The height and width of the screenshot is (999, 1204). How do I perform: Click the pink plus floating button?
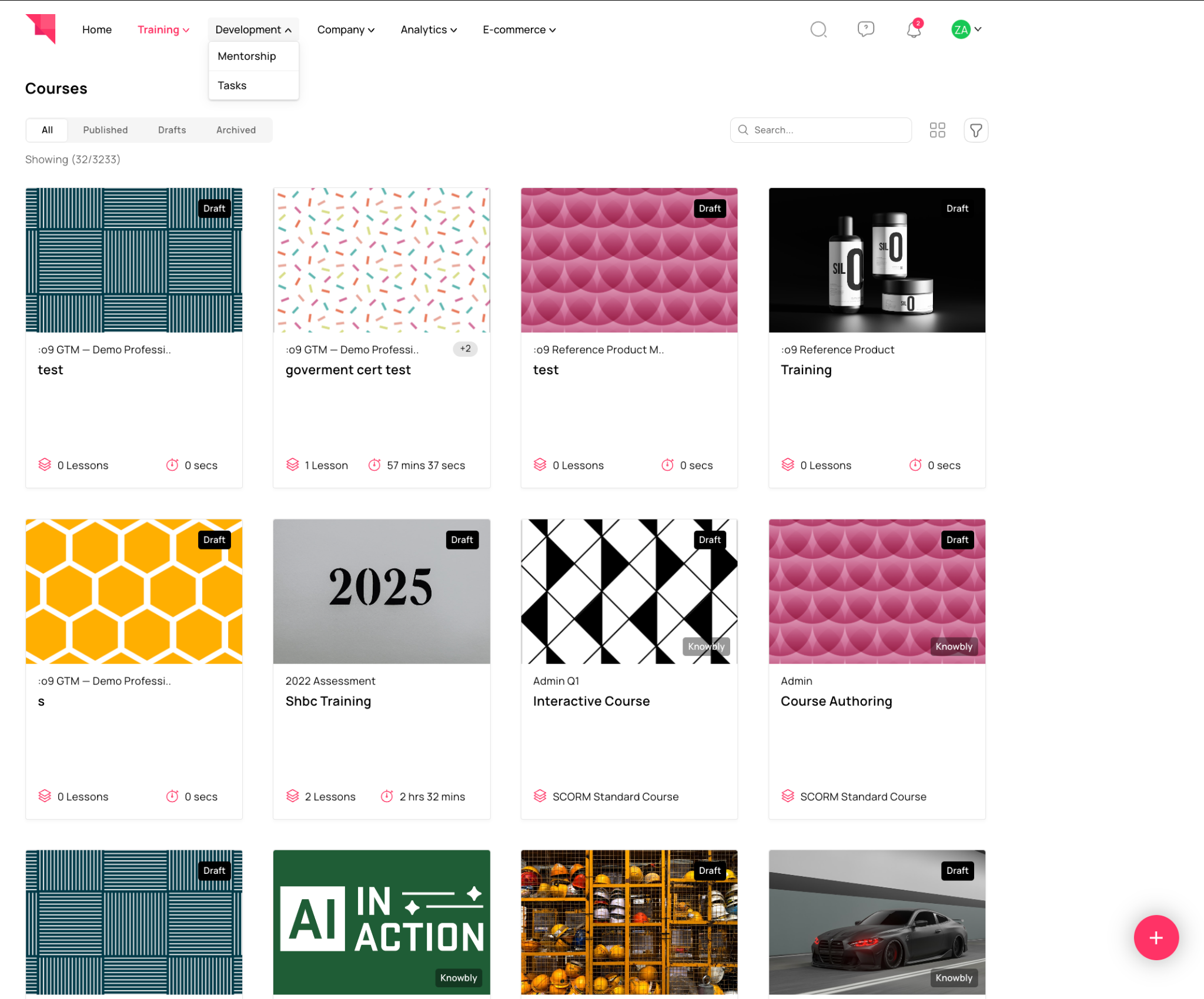[1155, 937]
